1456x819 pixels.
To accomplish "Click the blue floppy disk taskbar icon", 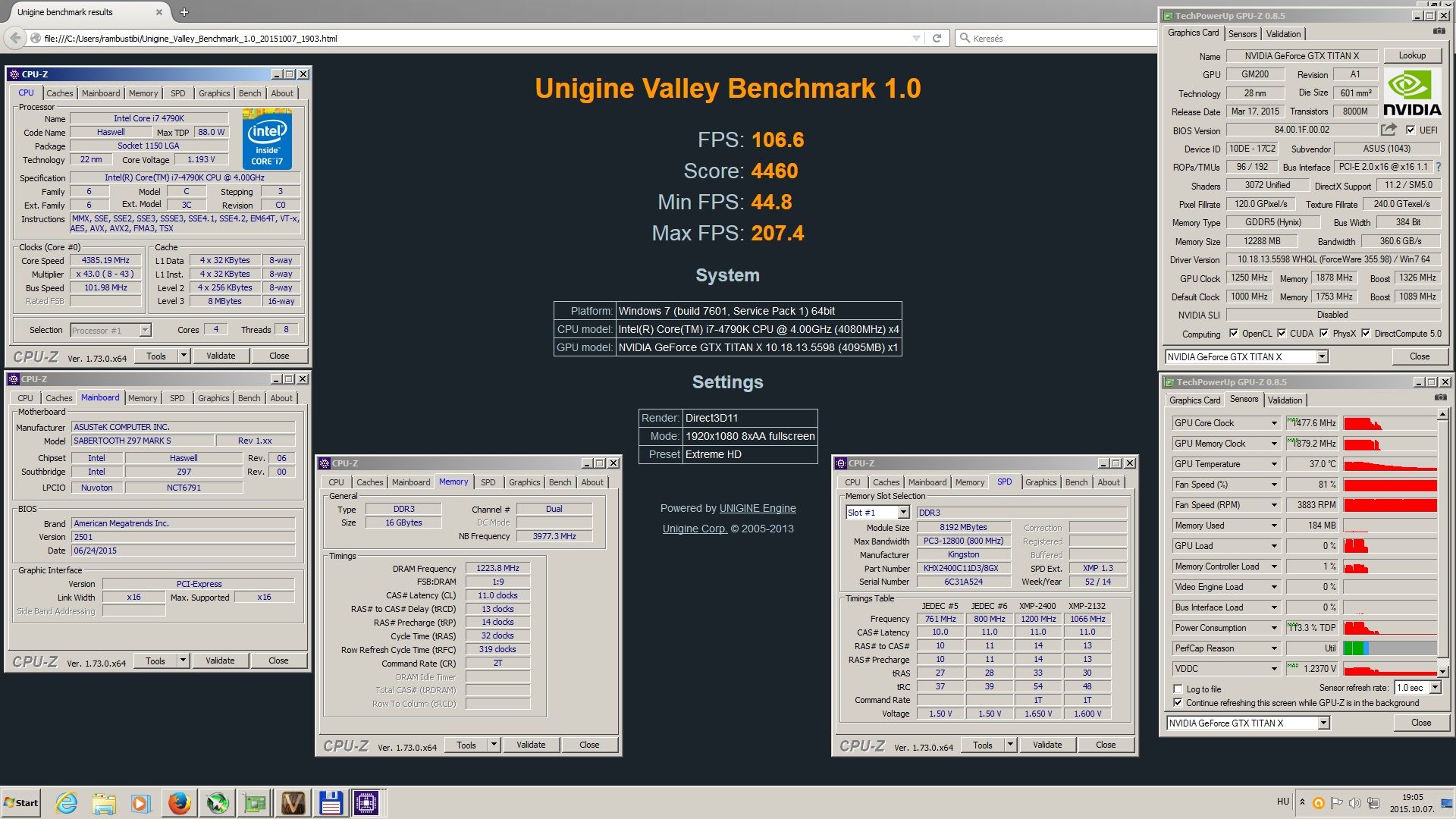I will click(x=330, y=802).
